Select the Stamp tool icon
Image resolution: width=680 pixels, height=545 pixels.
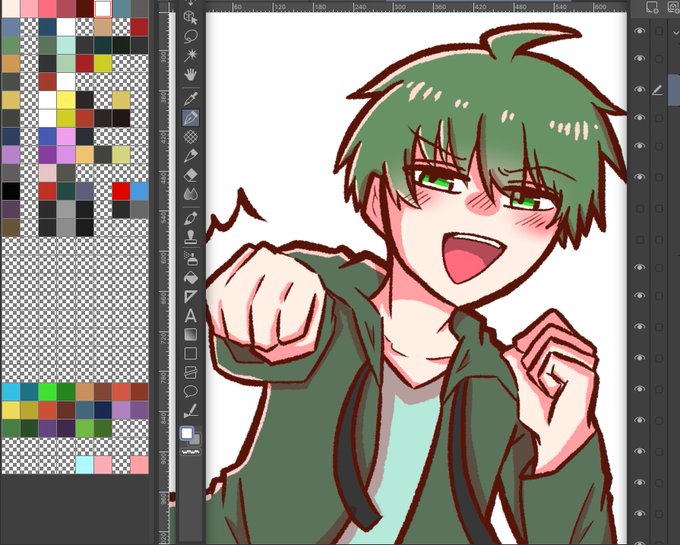(x=190, y=237)
